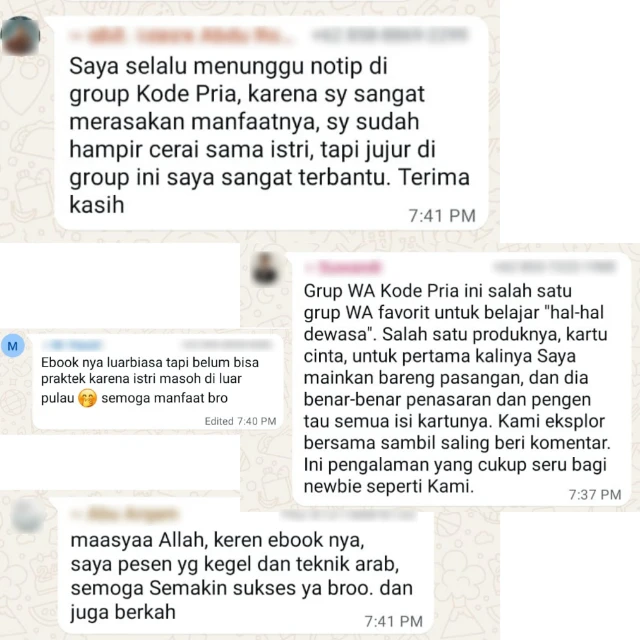Tap the 7:41 PM timestamp on bottom message

coord(393,621)
